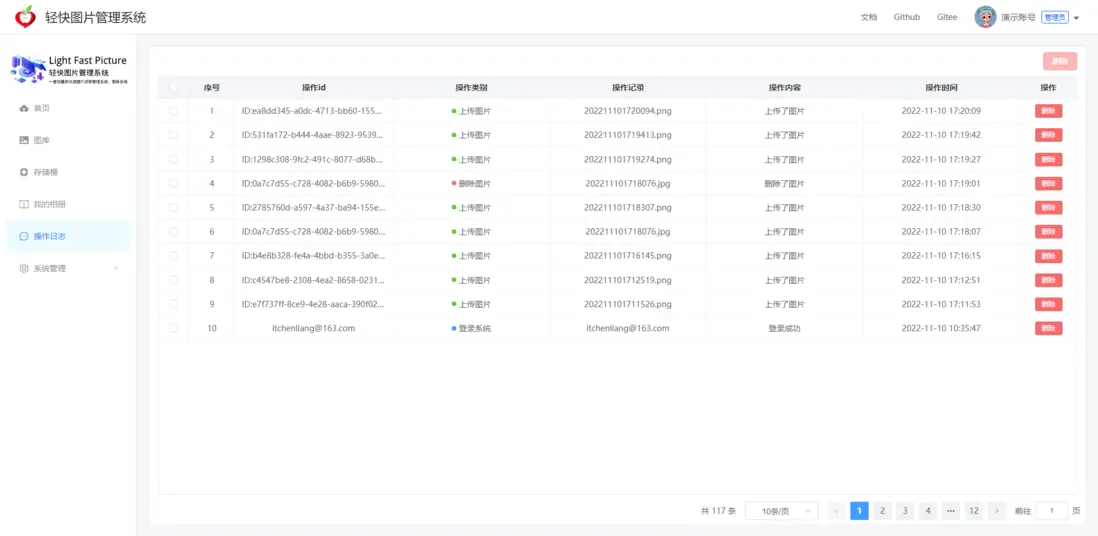The height and width of the screenshot is (536, 1098).
Task: Click the 前往 page number input field
Action: point(1052,511)
